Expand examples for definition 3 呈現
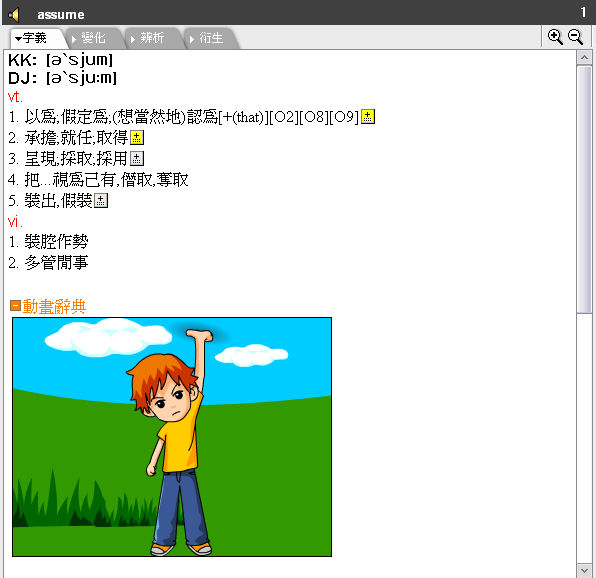Image resolution: width=596 pixels, height=578 pixels. [x=137, y=158]
